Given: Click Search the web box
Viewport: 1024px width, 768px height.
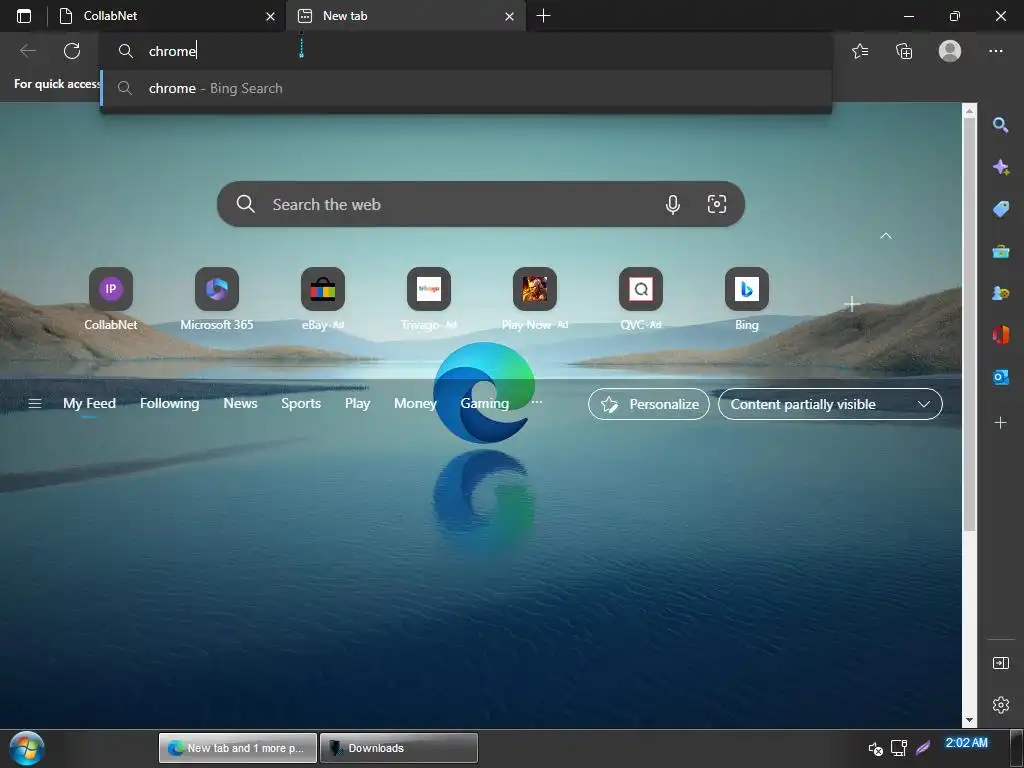Looking at the screenshot, I should (x=481, y=204).
